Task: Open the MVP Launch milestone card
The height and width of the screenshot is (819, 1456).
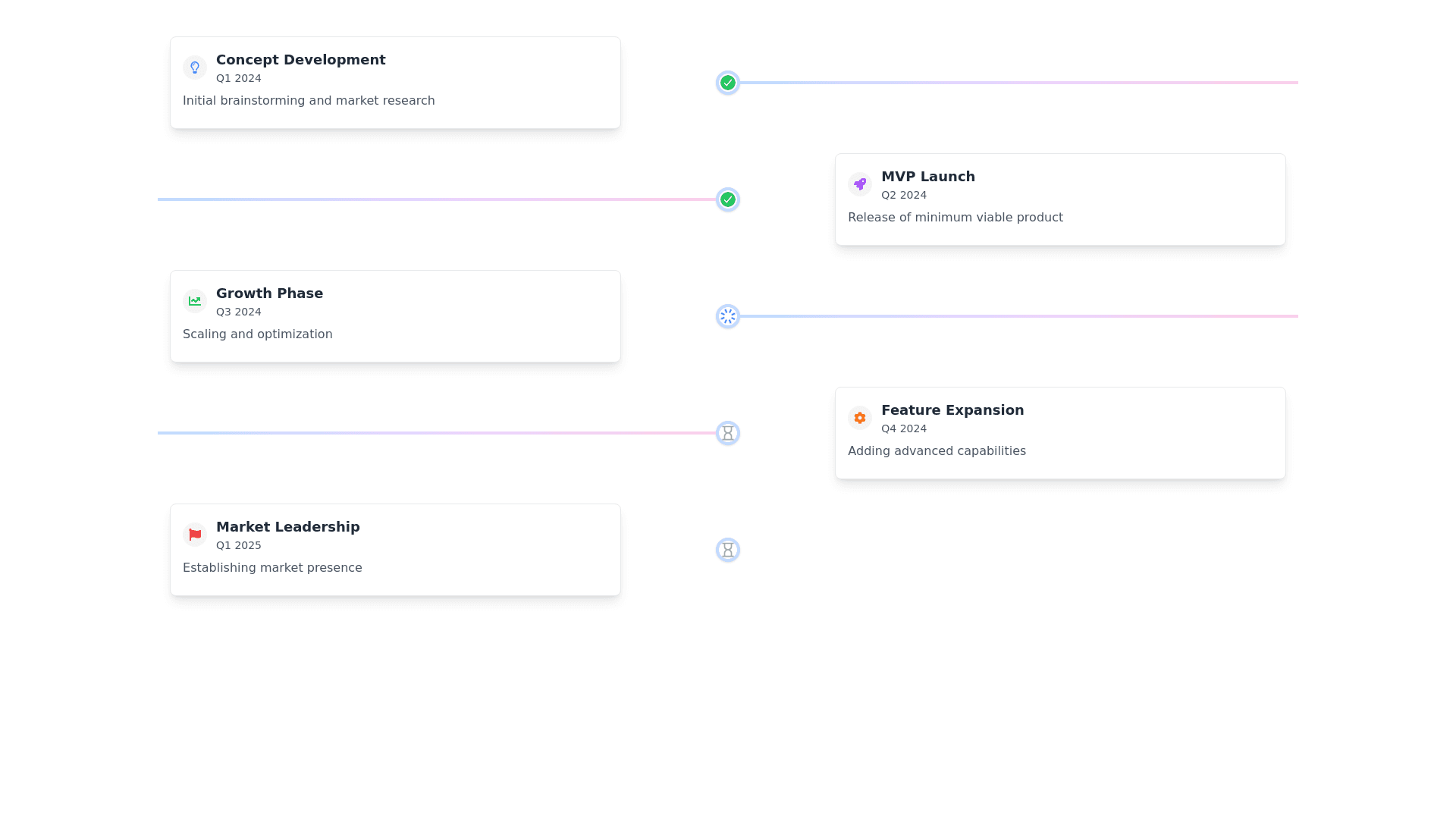Action: (x=1059, y=199)
